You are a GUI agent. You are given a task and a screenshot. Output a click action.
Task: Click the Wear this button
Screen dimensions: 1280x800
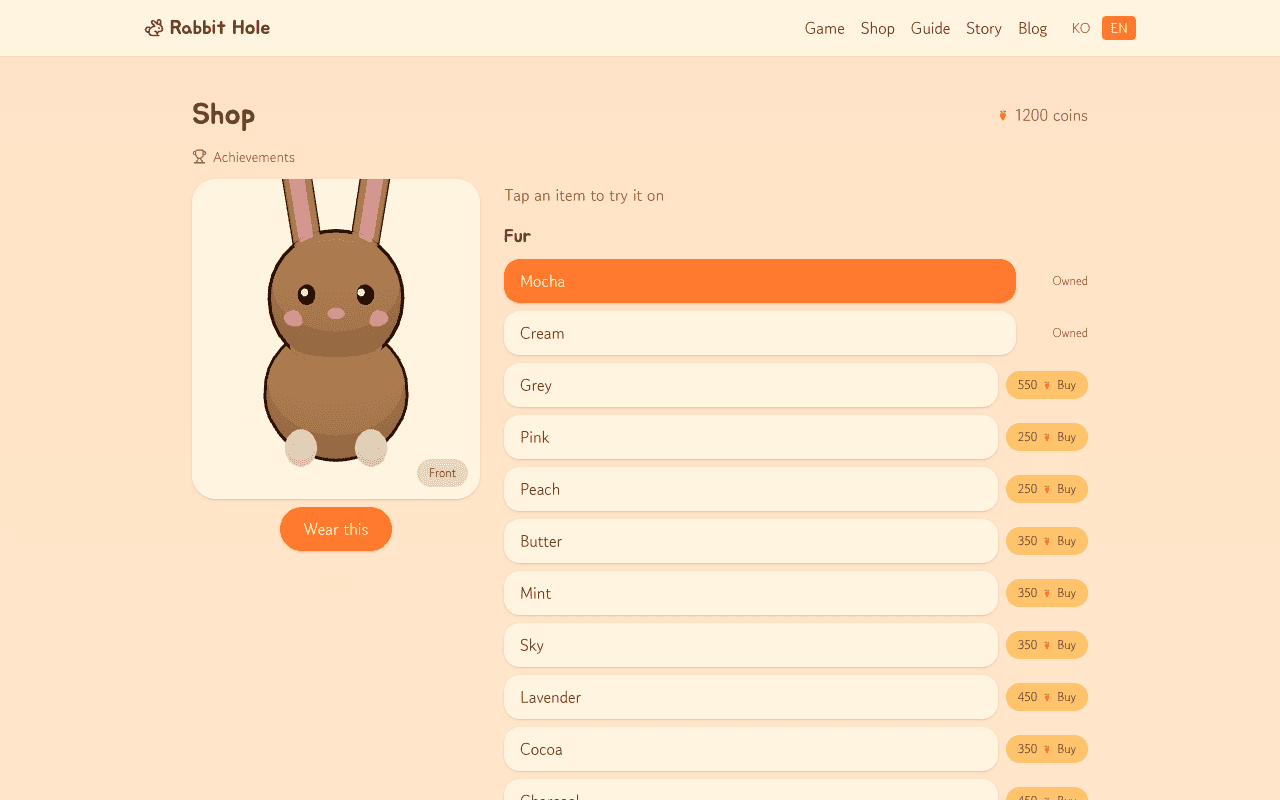336,529
